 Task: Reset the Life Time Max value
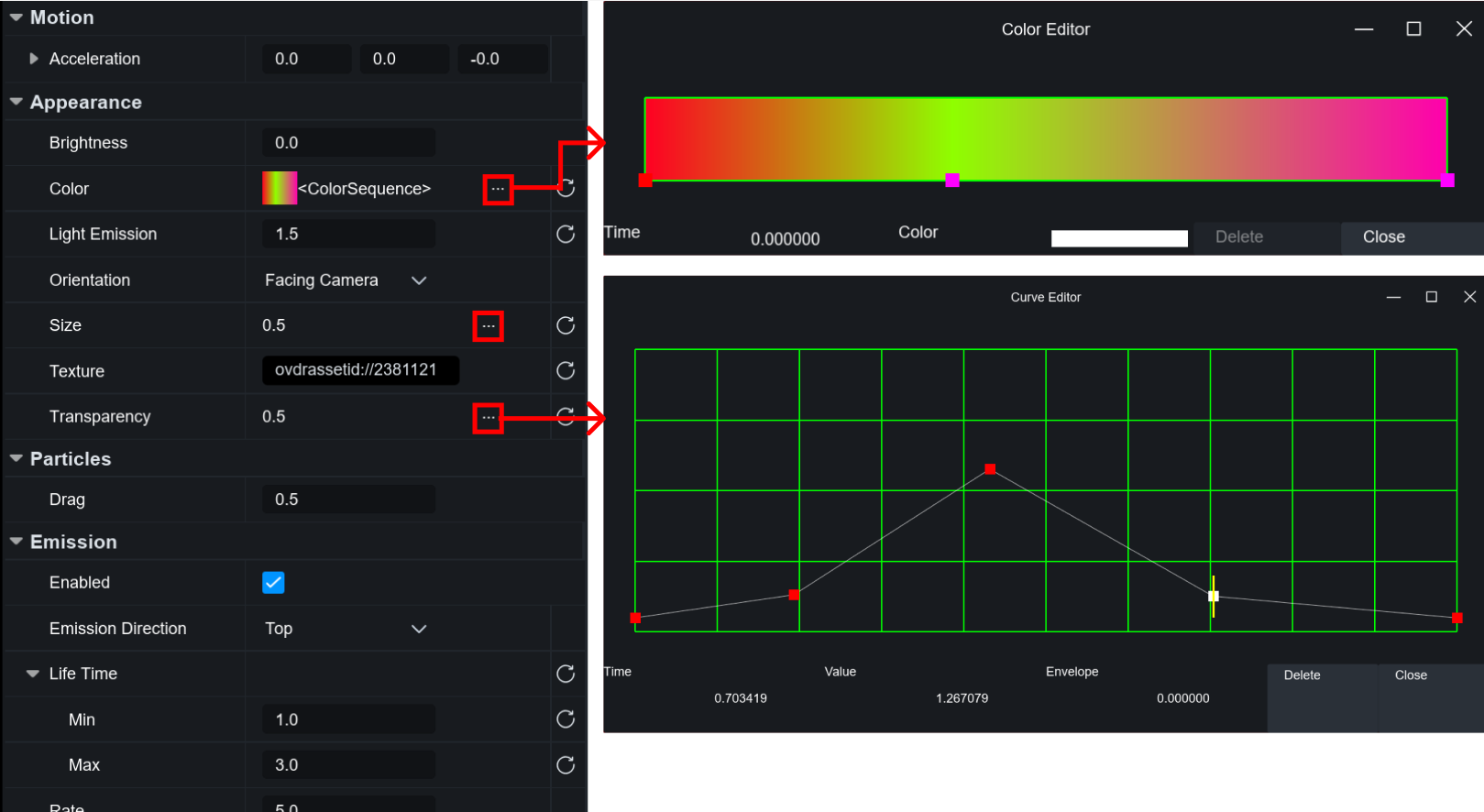[566, 765]
